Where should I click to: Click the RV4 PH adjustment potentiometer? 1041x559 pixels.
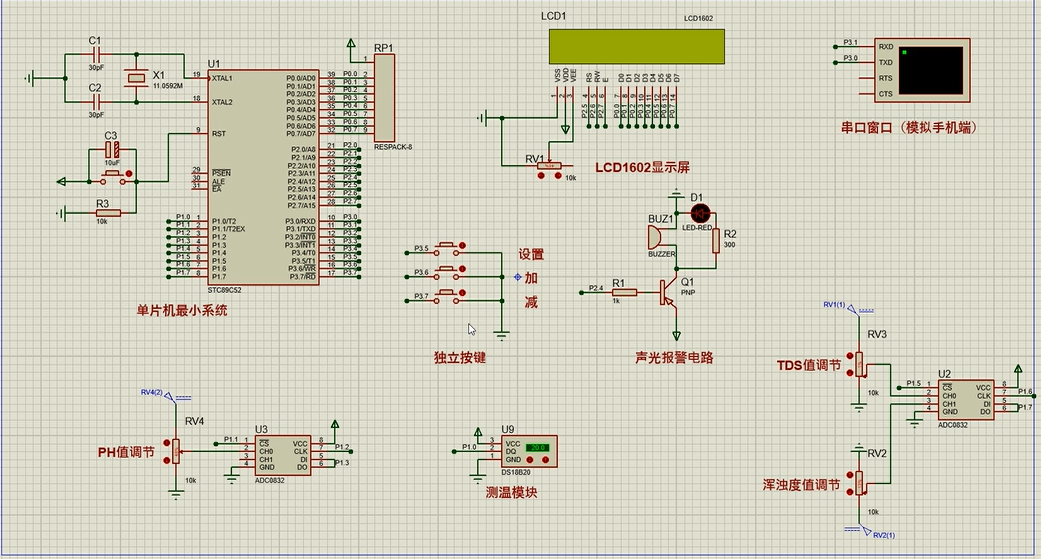(176, 451)
